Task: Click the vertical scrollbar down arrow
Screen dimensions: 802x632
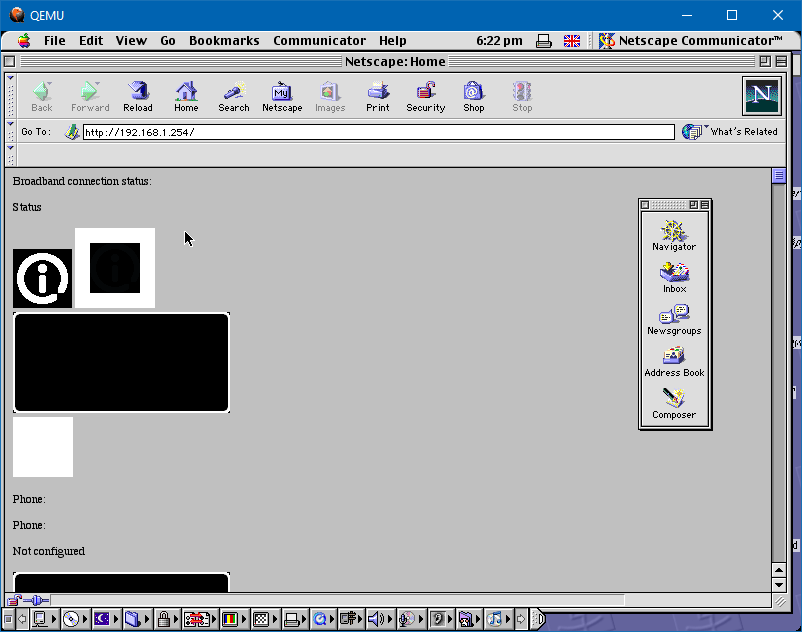Action: point(779,584)
